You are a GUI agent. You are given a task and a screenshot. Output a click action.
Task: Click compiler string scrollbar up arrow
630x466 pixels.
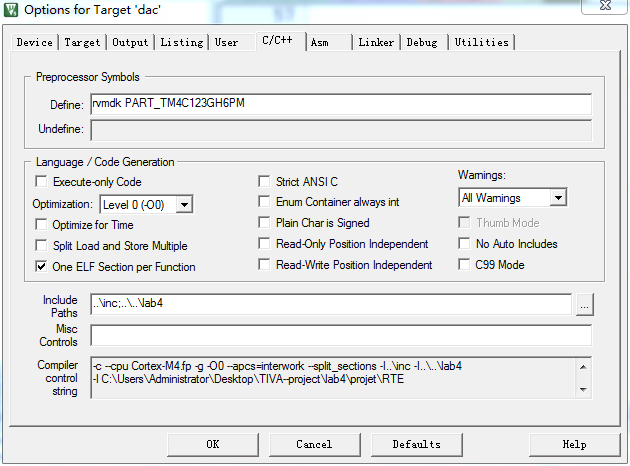pos(583,367)
